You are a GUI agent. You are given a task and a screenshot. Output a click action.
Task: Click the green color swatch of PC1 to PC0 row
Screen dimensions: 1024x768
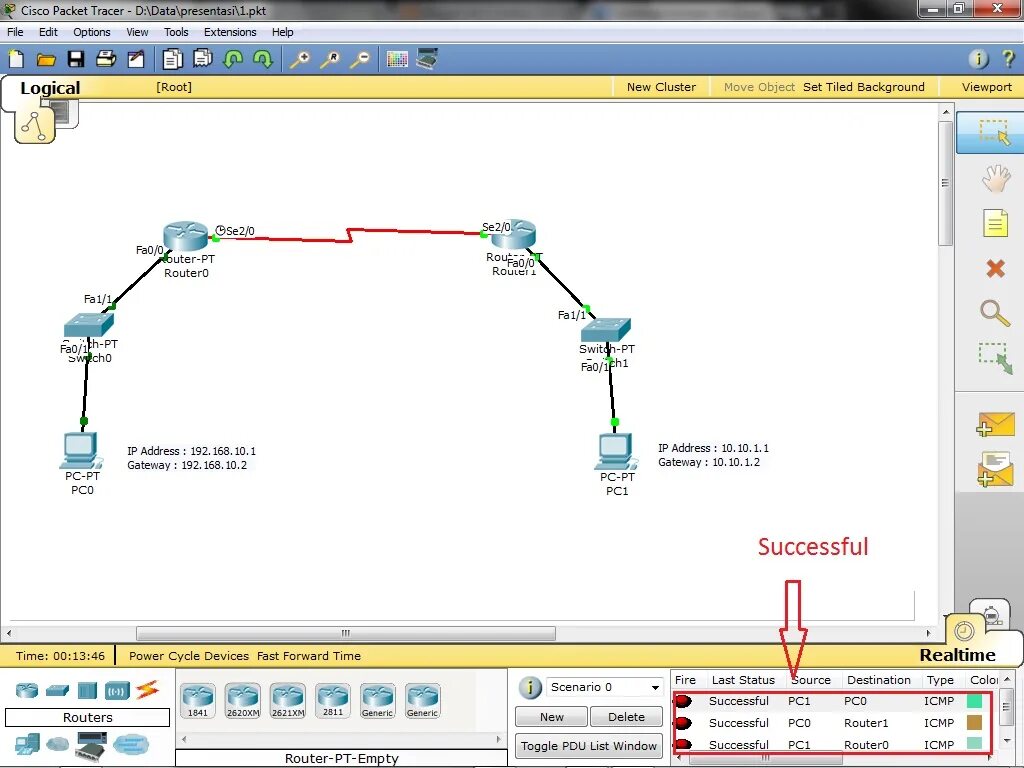[x=974, y=701]
